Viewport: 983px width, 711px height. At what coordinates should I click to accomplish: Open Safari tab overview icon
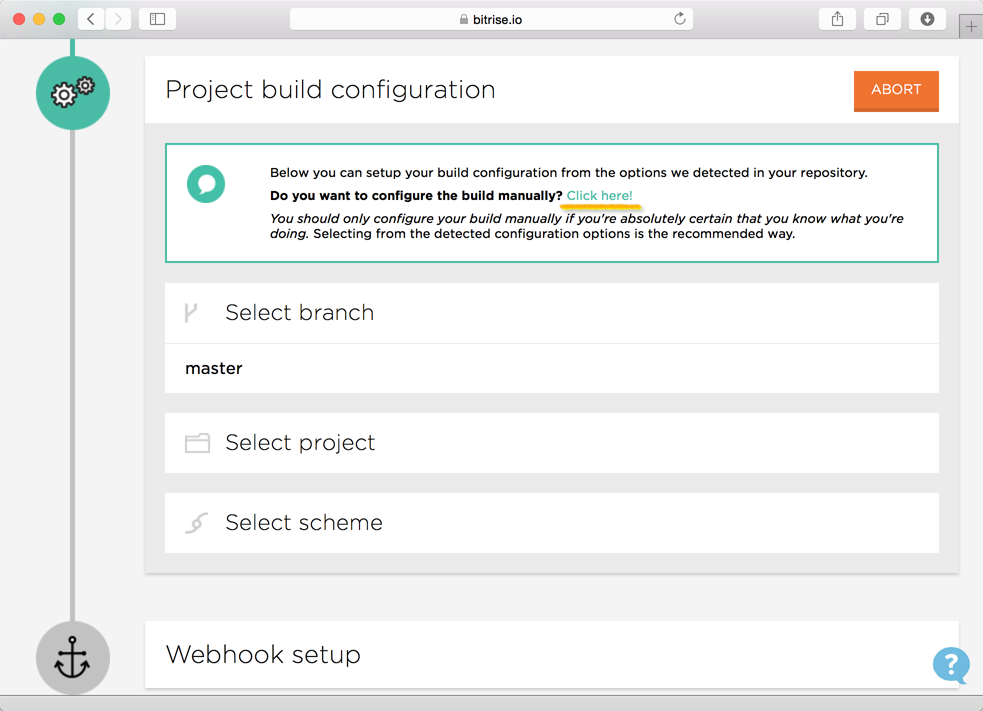pos(881,17)
